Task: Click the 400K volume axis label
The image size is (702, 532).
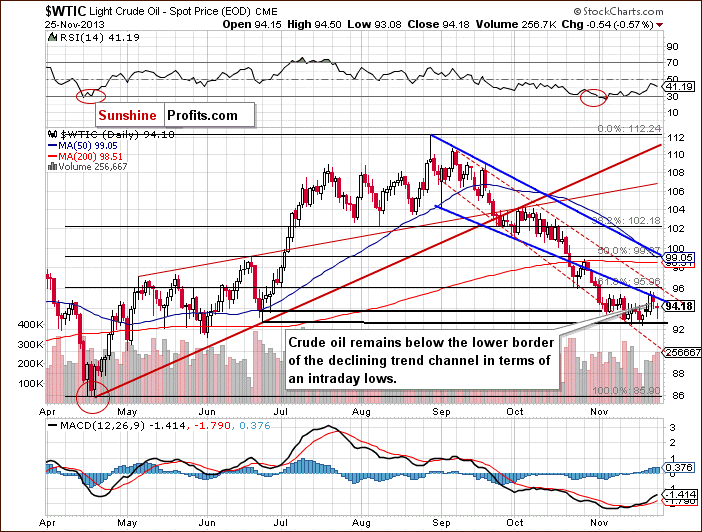Action: point(31,324)
